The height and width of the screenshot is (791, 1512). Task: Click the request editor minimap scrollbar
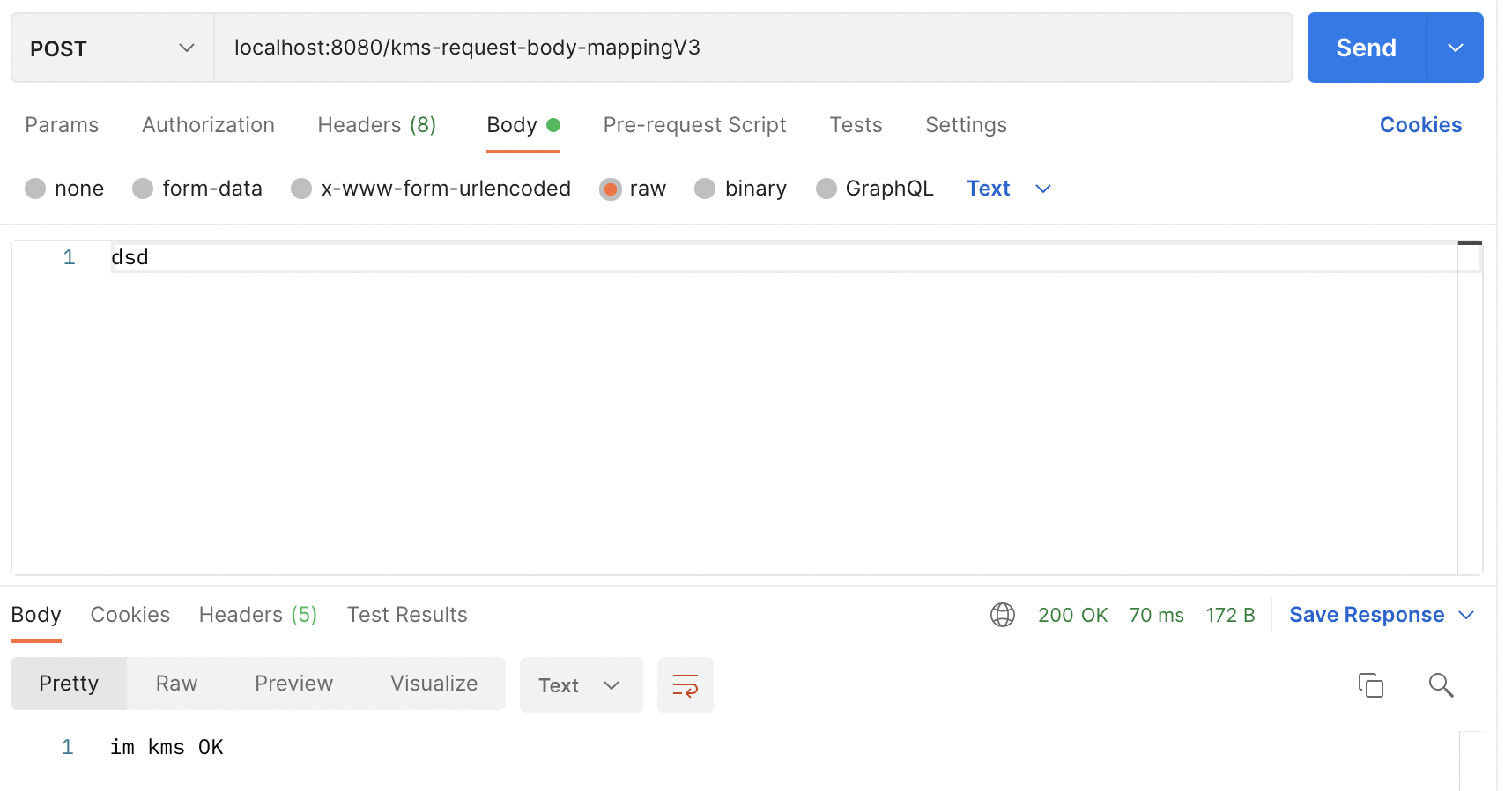[1470, 407]
